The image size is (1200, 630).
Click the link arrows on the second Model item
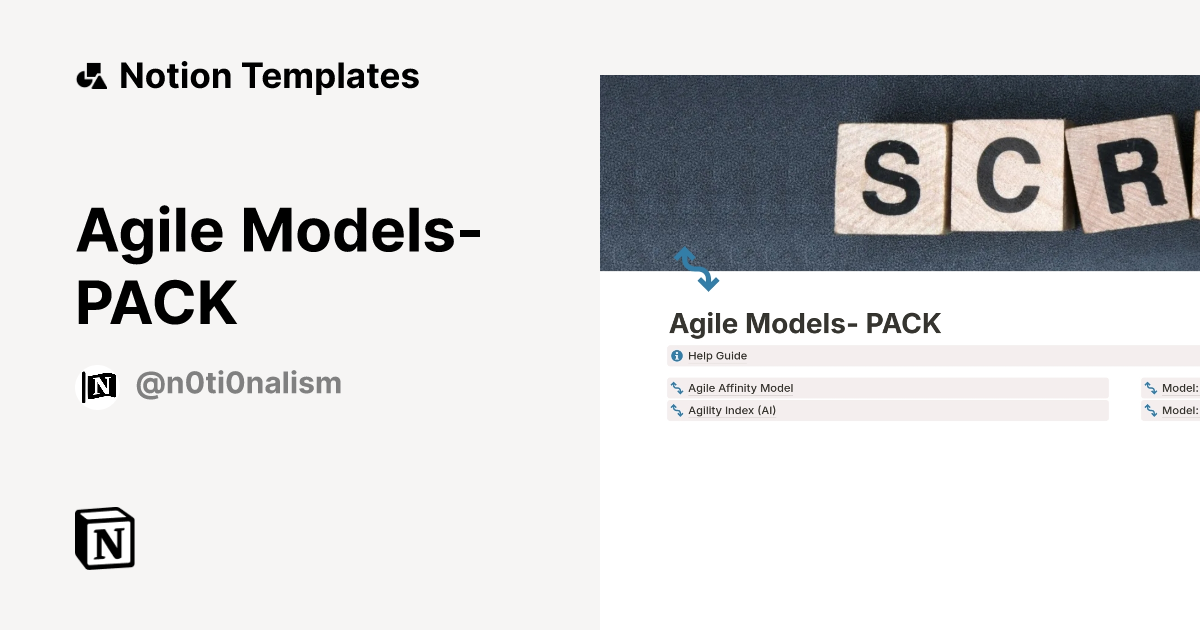pyautogui.click(x=1152, y=410)
